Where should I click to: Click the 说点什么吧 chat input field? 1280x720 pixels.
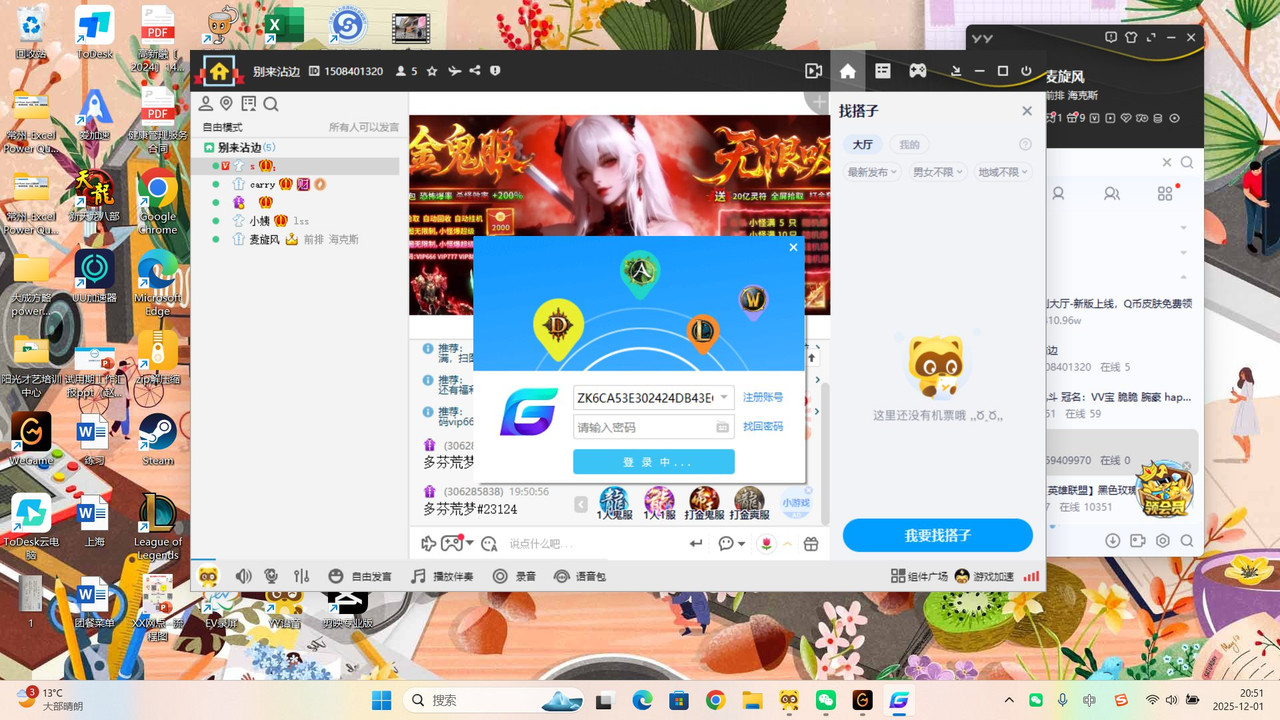click(x=590, y=543)
